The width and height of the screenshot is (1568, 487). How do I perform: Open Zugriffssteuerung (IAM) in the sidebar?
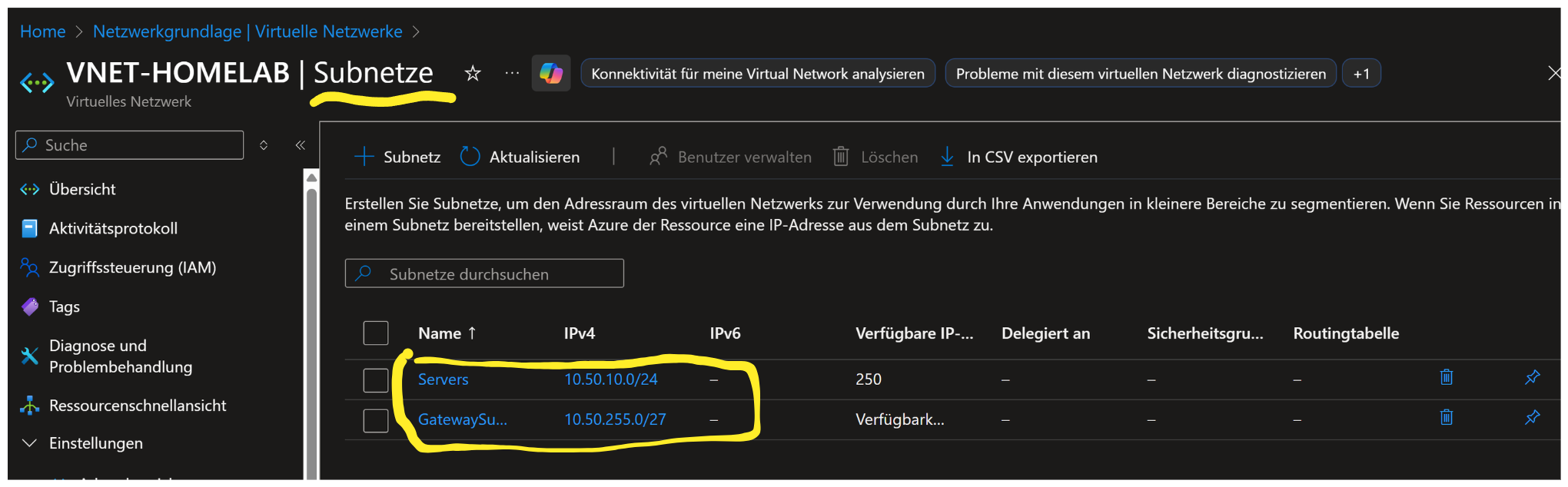(132, 267)
